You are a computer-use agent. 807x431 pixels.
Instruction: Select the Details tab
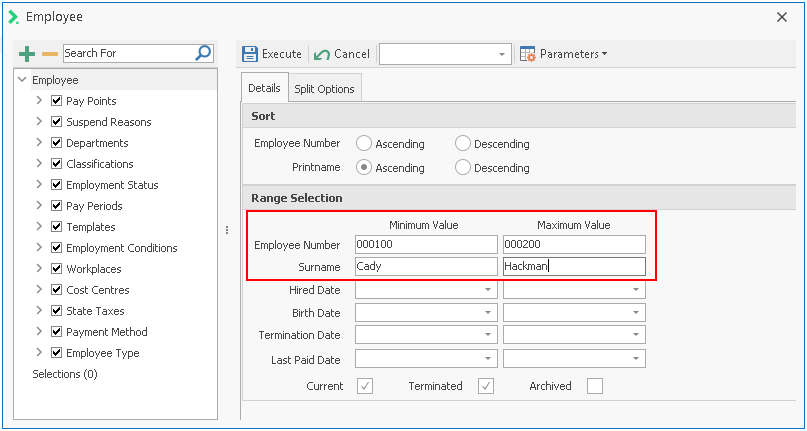(x=264, y=88)
